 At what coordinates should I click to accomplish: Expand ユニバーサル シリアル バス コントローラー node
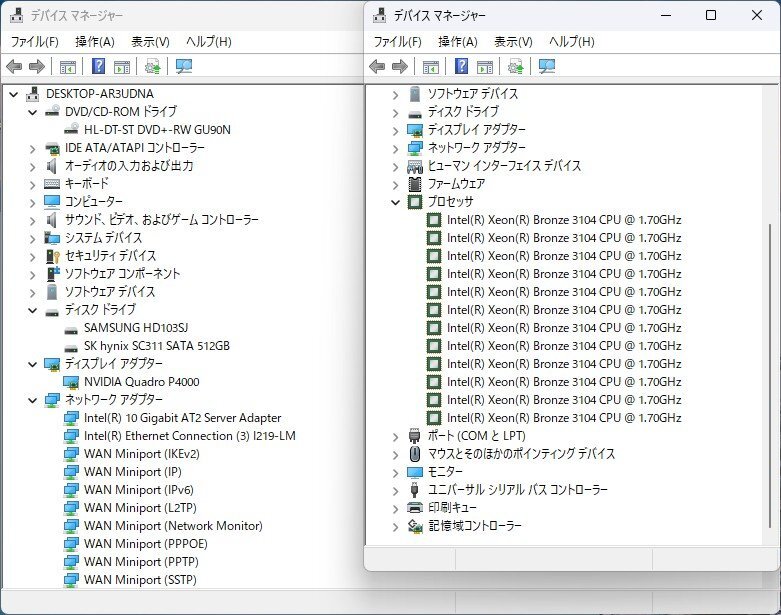[395, 491]
